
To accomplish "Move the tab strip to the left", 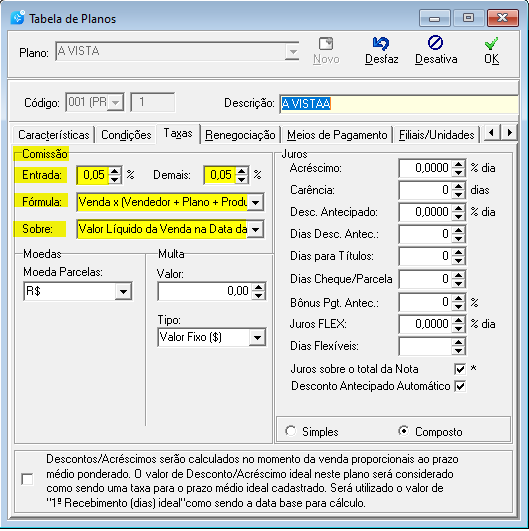I will click(x=492, y=132).
